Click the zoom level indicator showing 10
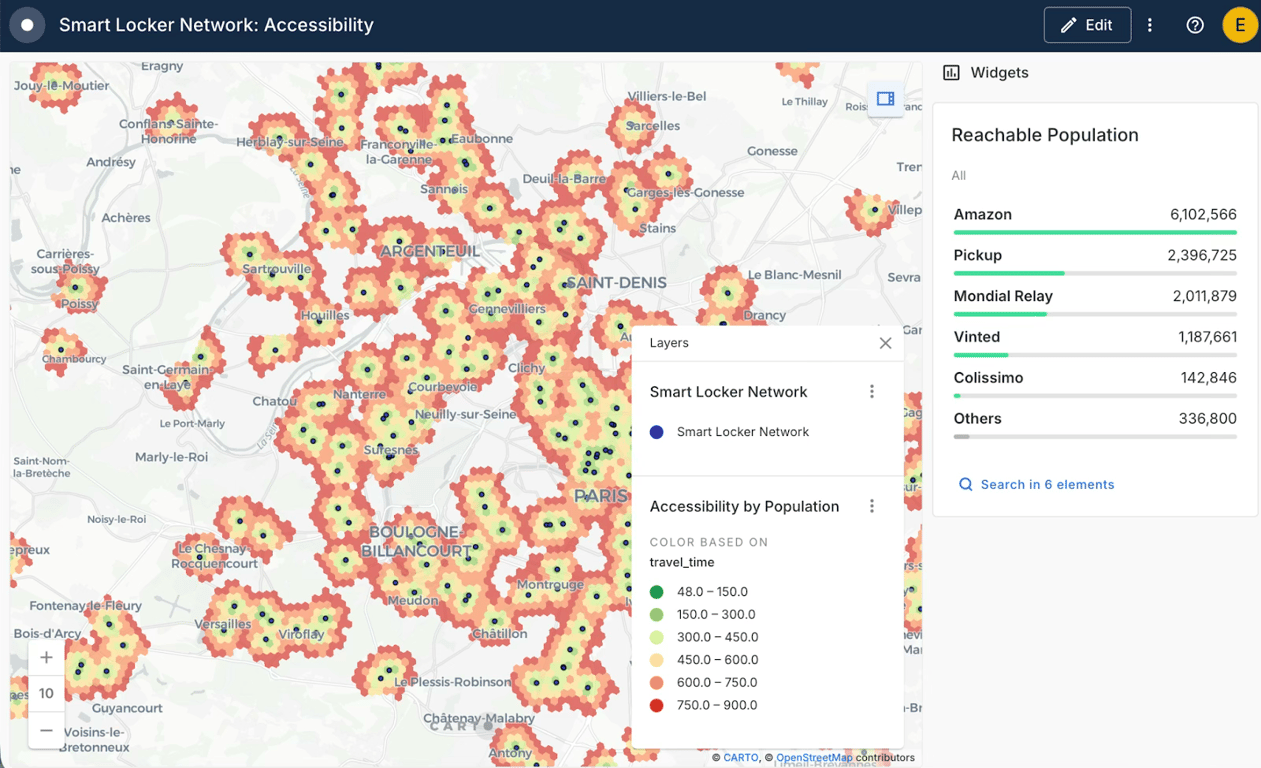Image resolution: width=1261 pixels, height=768 pixels. pos(46,693)
